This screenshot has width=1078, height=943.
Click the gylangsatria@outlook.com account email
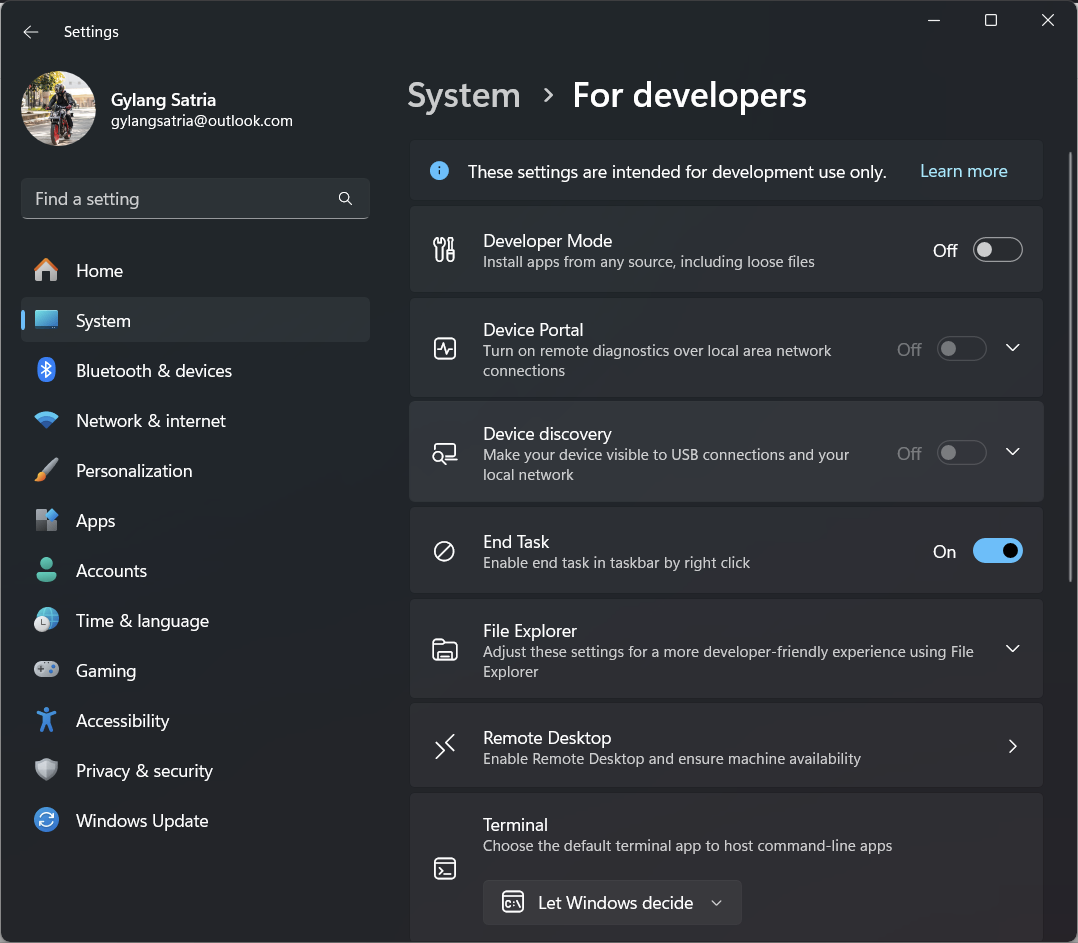pyautogui.click(x=201, y=121)
